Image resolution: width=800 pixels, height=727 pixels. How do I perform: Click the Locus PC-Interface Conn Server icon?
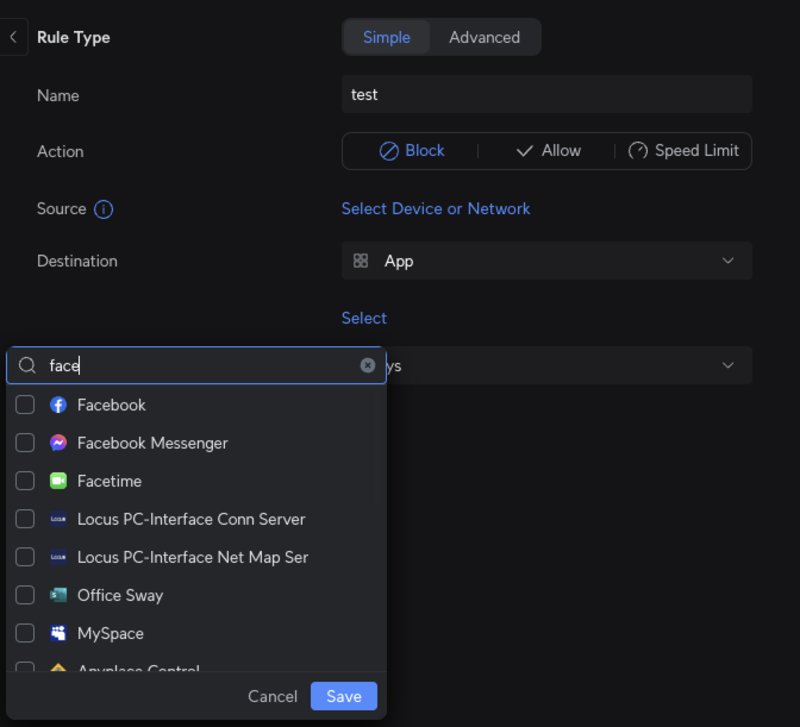pyautogui.click(x=58, y=519)
